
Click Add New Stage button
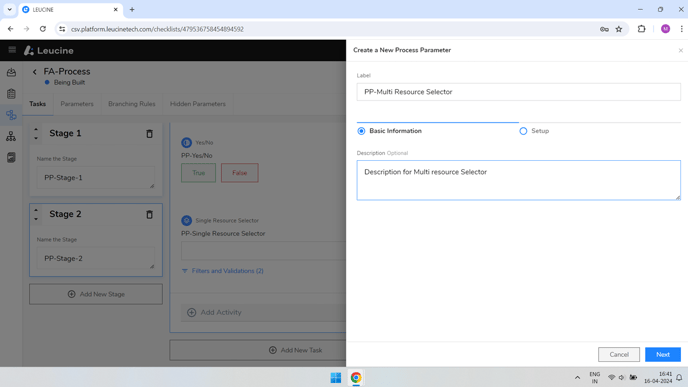point(96,294)
